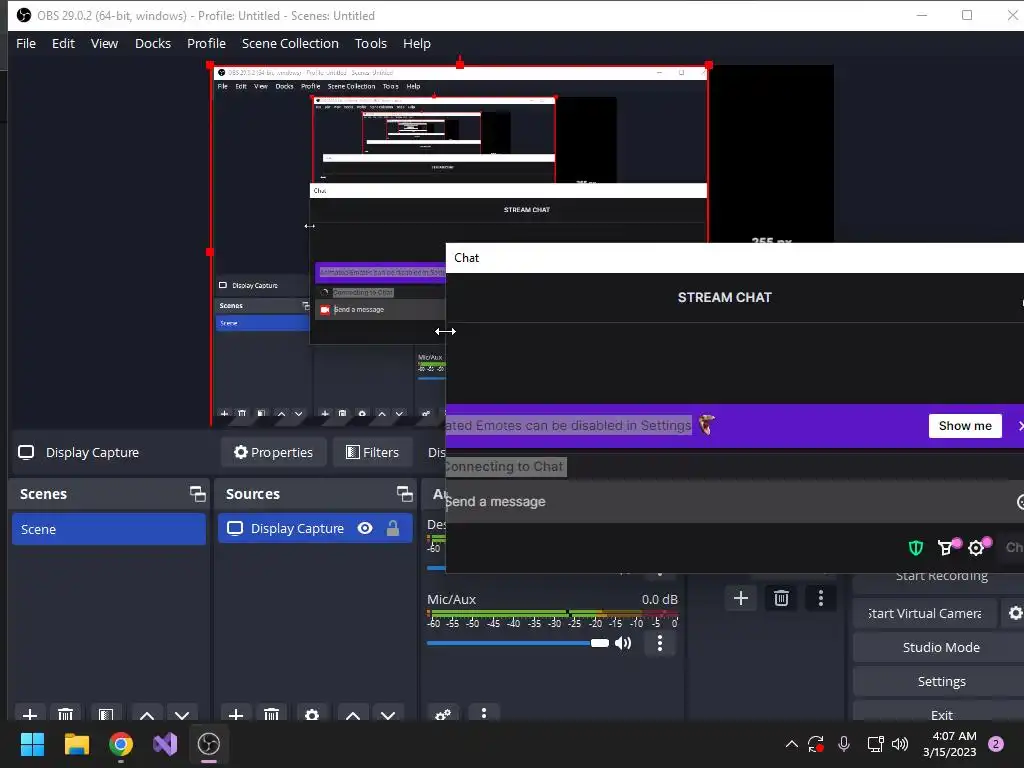Screen dimensions: 1024x768
Task: Open channel points reward queue icon in chat
Action: 947,547
